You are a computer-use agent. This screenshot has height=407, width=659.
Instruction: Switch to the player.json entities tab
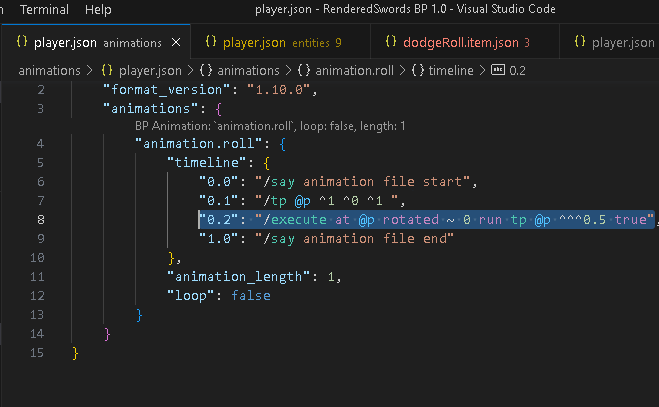pyautogui.click(x=280, y=42)
